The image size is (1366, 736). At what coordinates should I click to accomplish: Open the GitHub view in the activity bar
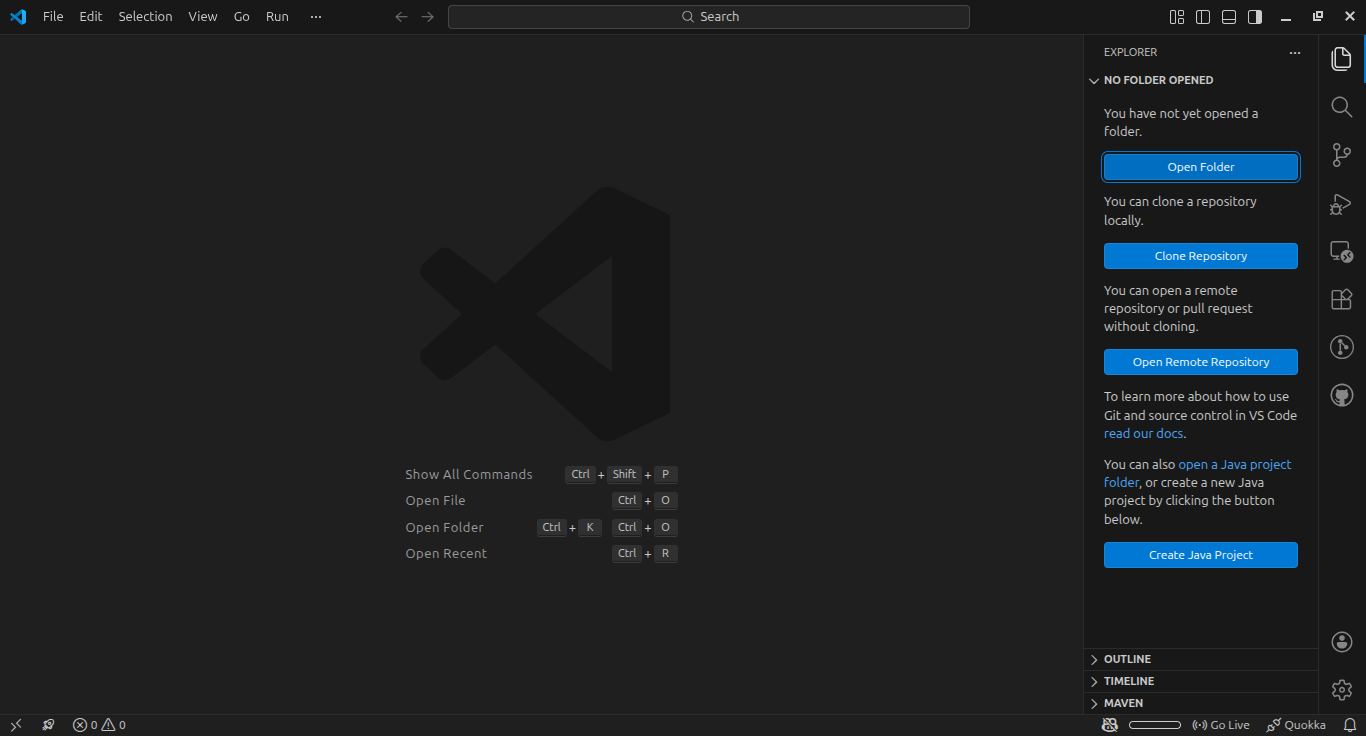tap(1342, 395)
